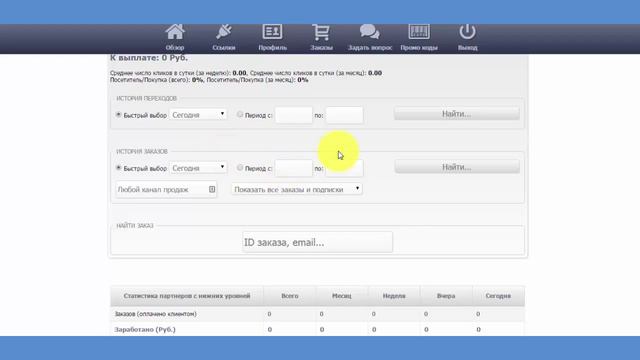640x360 pixels.
Task: Click Статистика партнеров с нижних уровней header
Action: (x=187, y=296)
